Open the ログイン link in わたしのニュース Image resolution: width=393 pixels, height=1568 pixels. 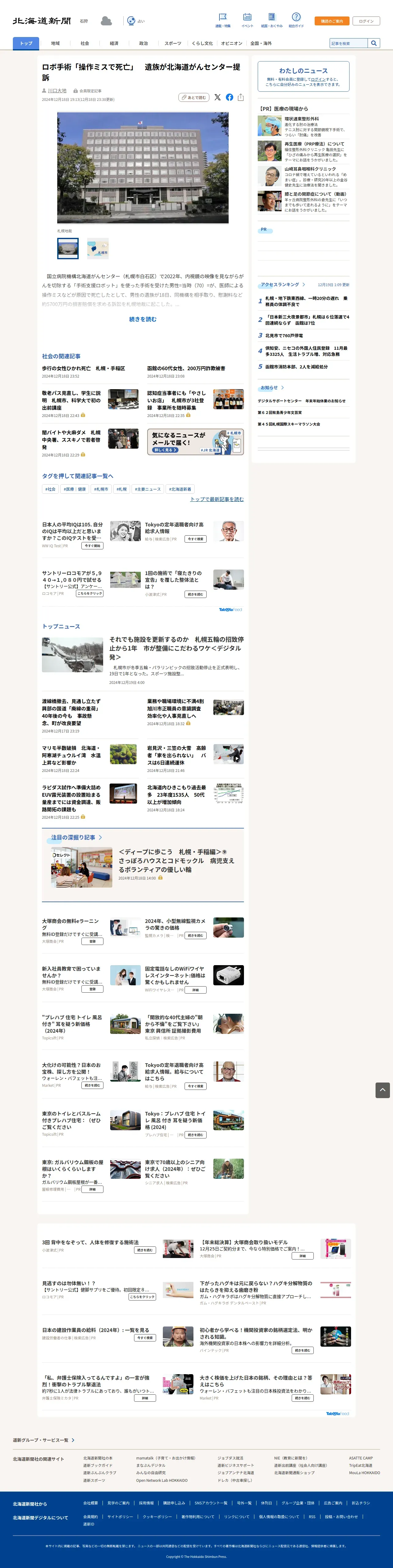pyautogui.click(x=319, y=79)
